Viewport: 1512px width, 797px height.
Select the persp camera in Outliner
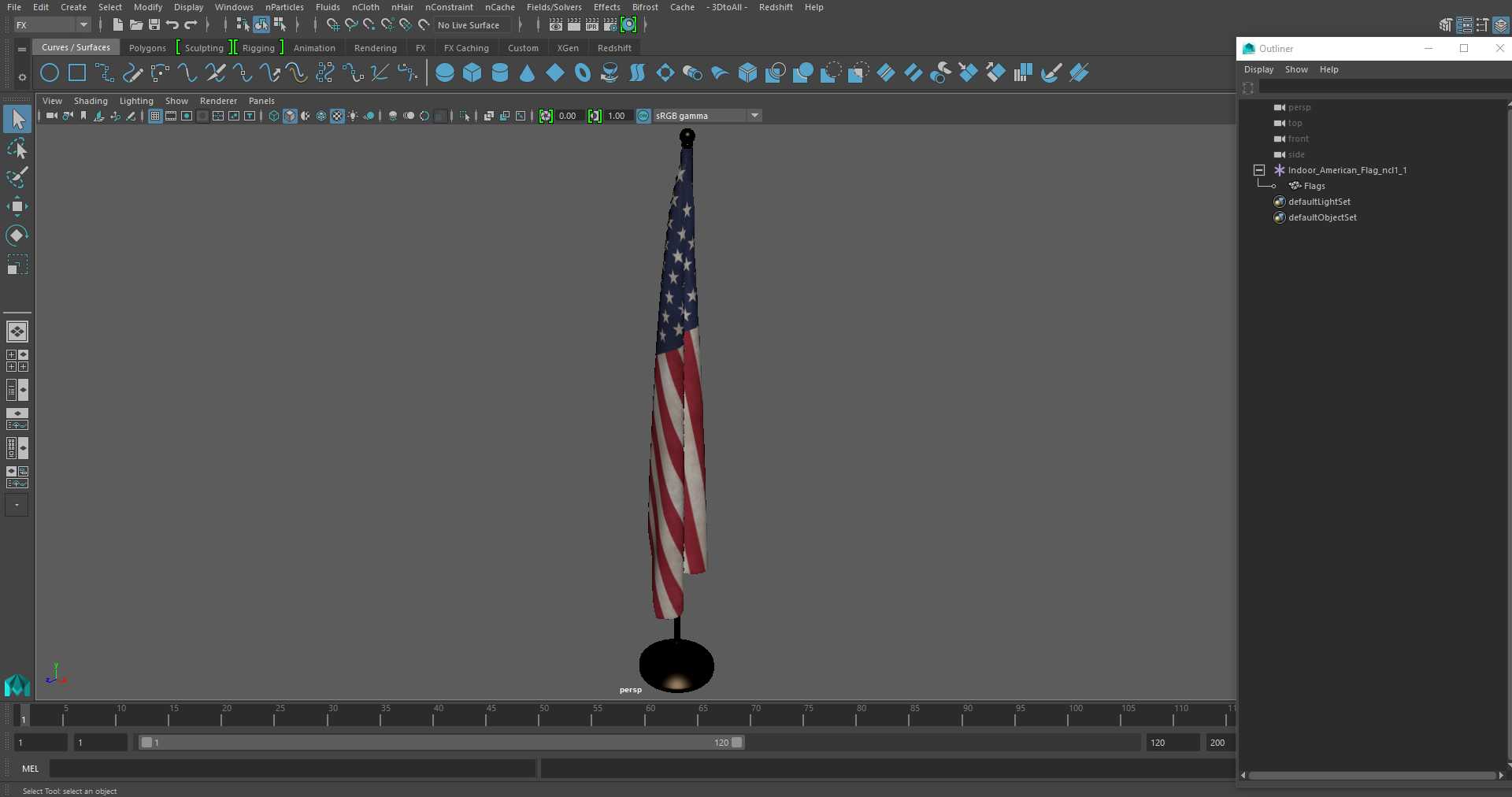1299,107
